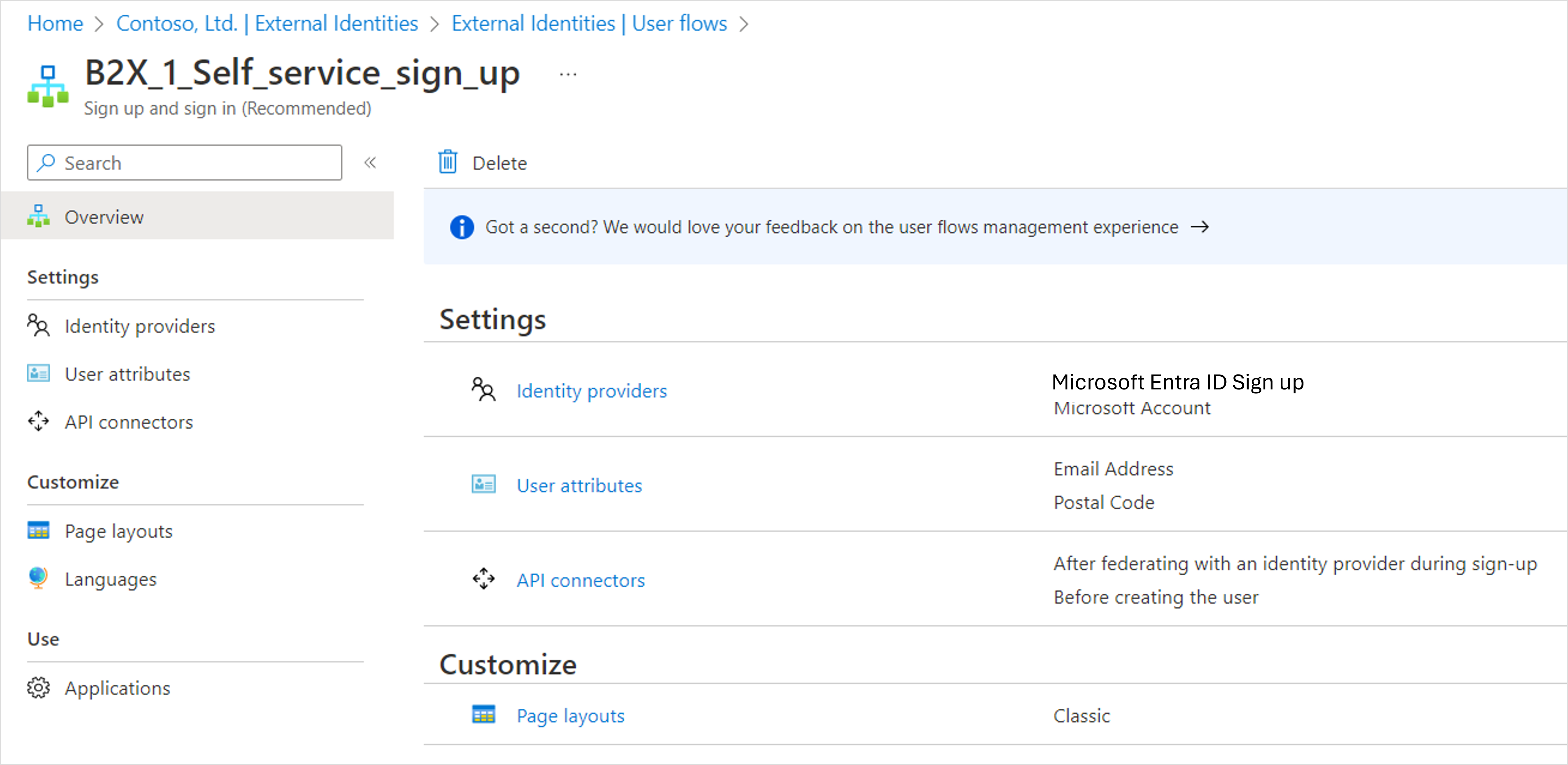Go to Home breadcrumb link
Screen dimensions: 1568x765
tap(55, 23)
